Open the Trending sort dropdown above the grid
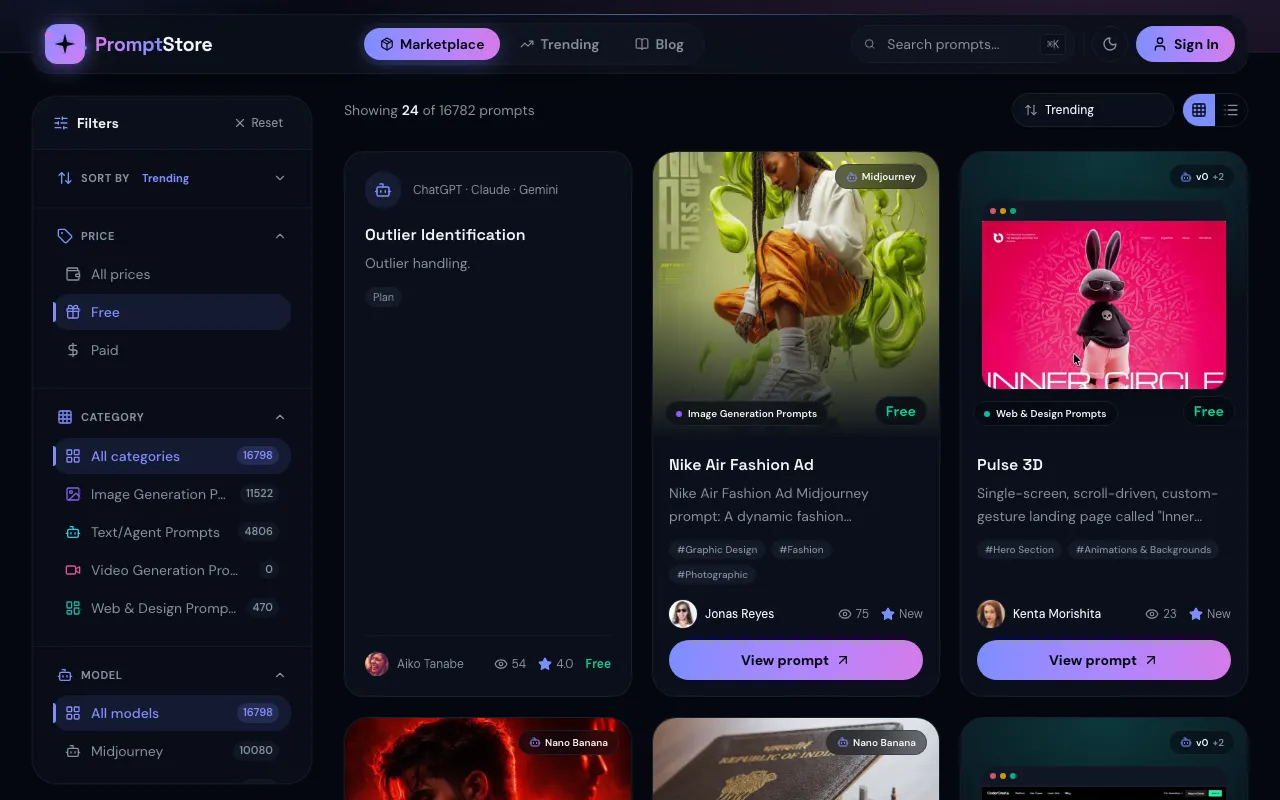 pyautogui.click(x=1093, y=110)
